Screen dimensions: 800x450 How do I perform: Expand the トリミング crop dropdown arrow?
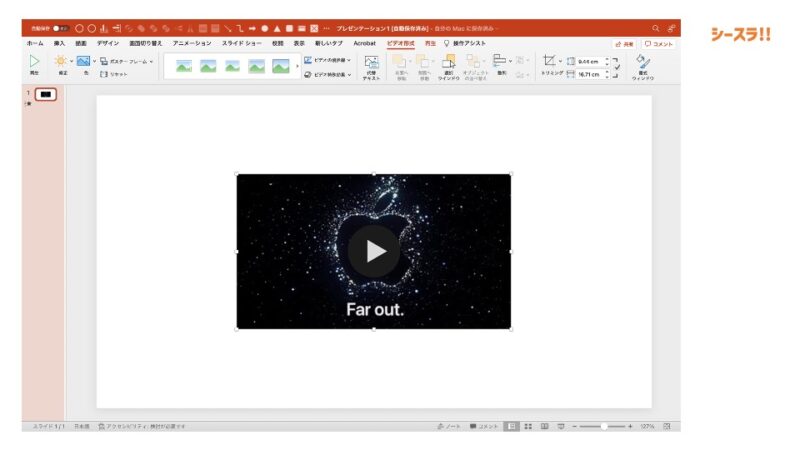[560, 61]
